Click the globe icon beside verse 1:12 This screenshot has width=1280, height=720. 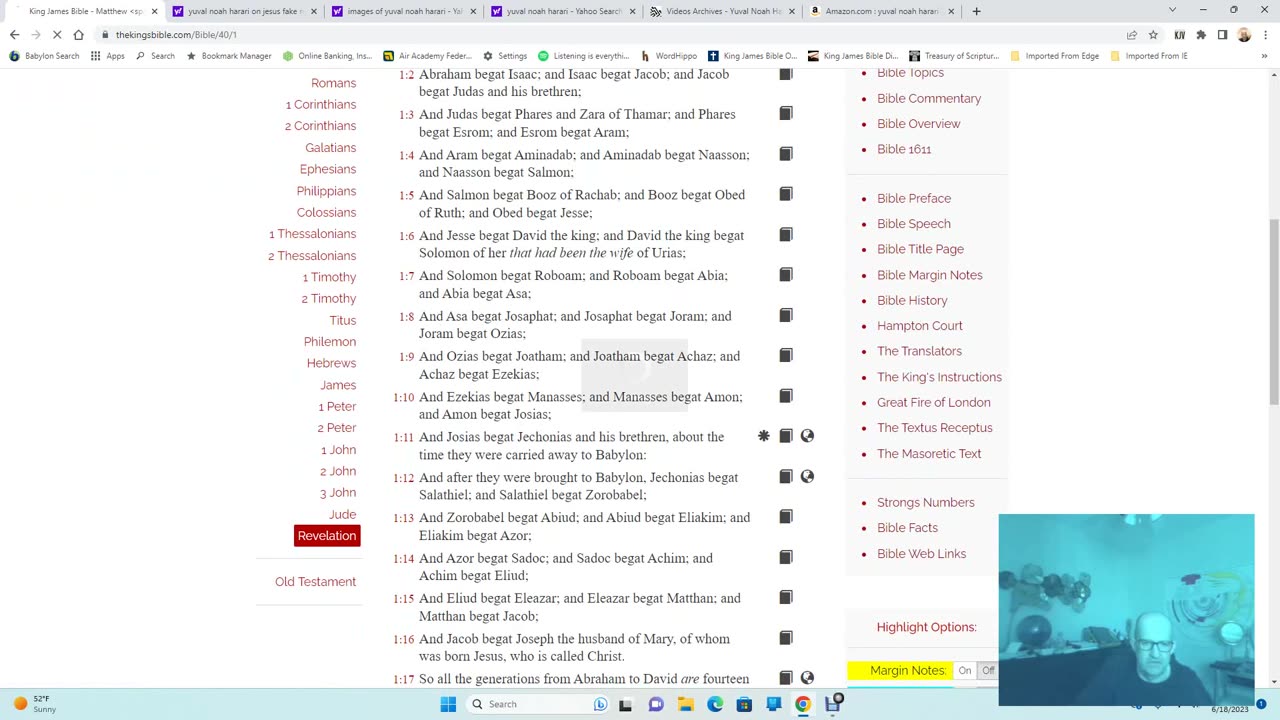coord(807,477)
